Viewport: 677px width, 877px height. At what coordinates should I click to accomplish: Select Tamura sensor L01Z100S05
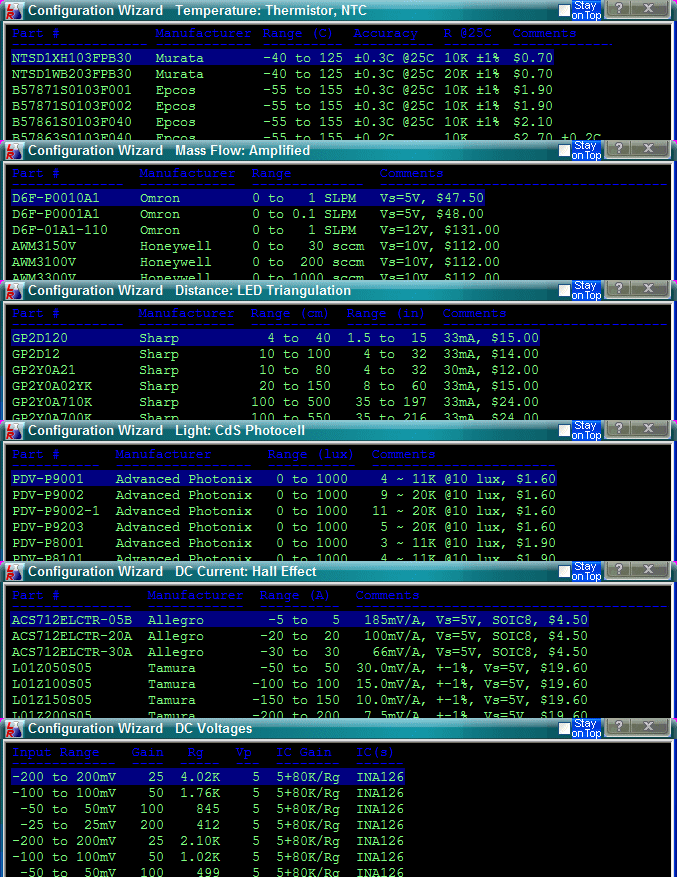[x=299, y=684]
